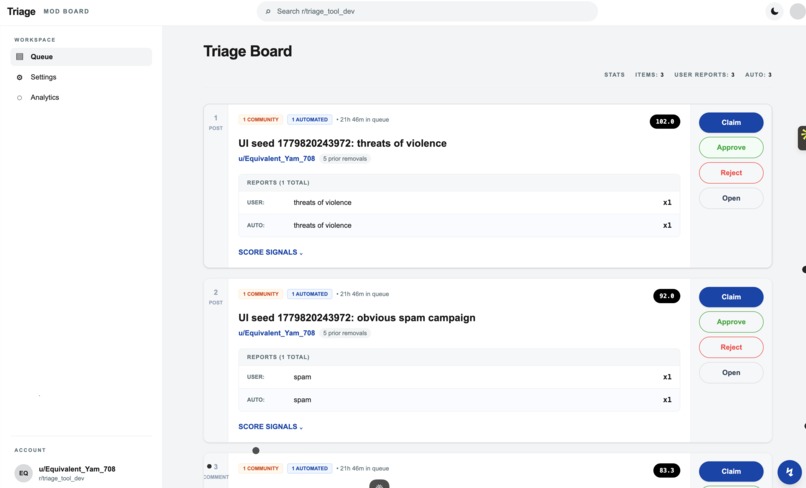The height and width of the screenshot is (488, 806).
Task: Approve the threats of violence post
Action: [x=731, y=148]
